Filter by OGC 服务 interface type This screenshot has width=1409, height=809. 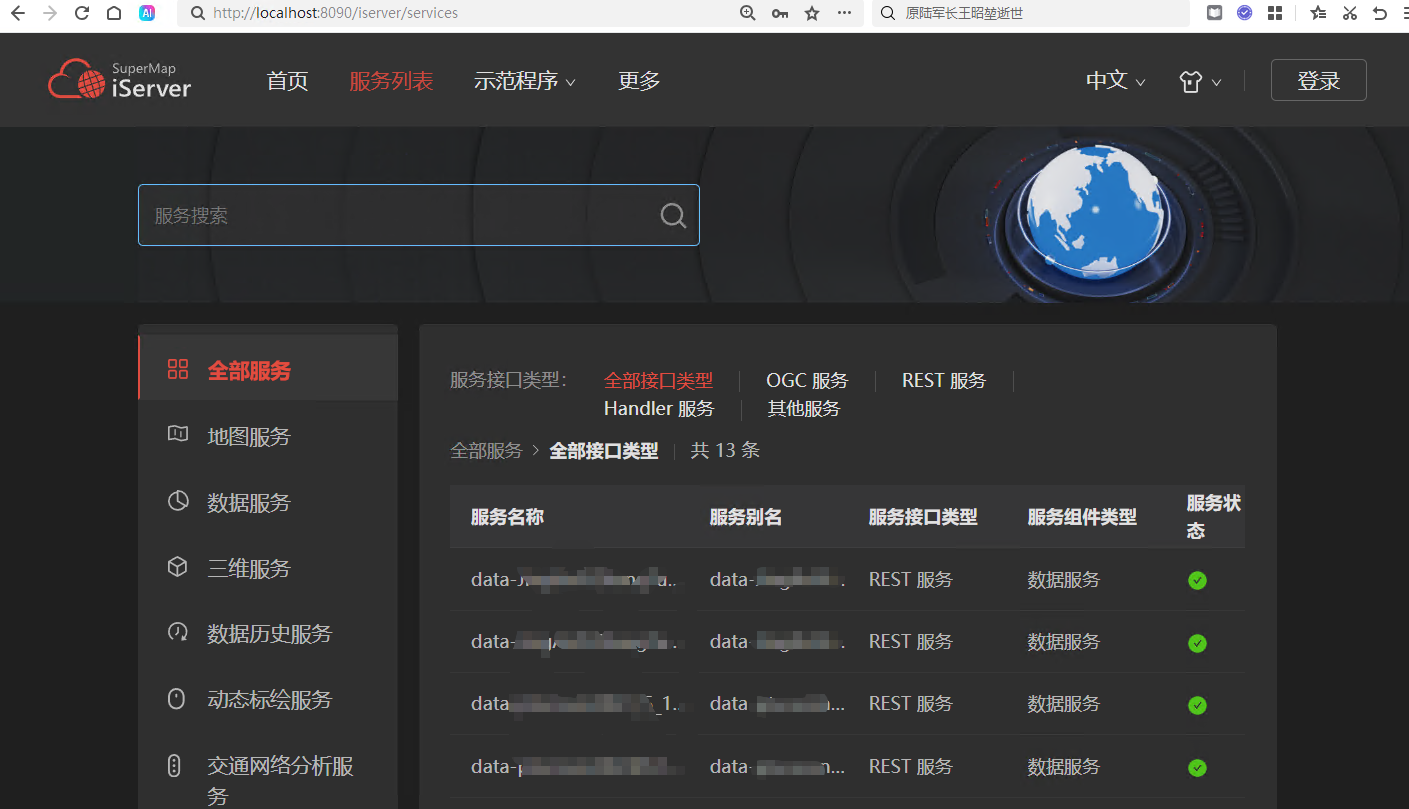pyautogui.click(x=806, y=381)
